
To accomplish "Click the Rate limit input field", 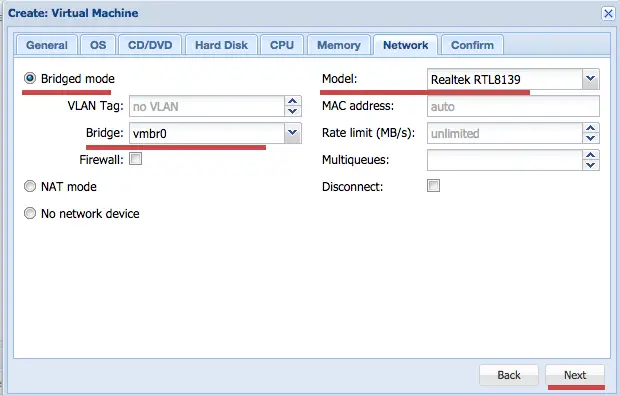I will [x=505, y=133].
